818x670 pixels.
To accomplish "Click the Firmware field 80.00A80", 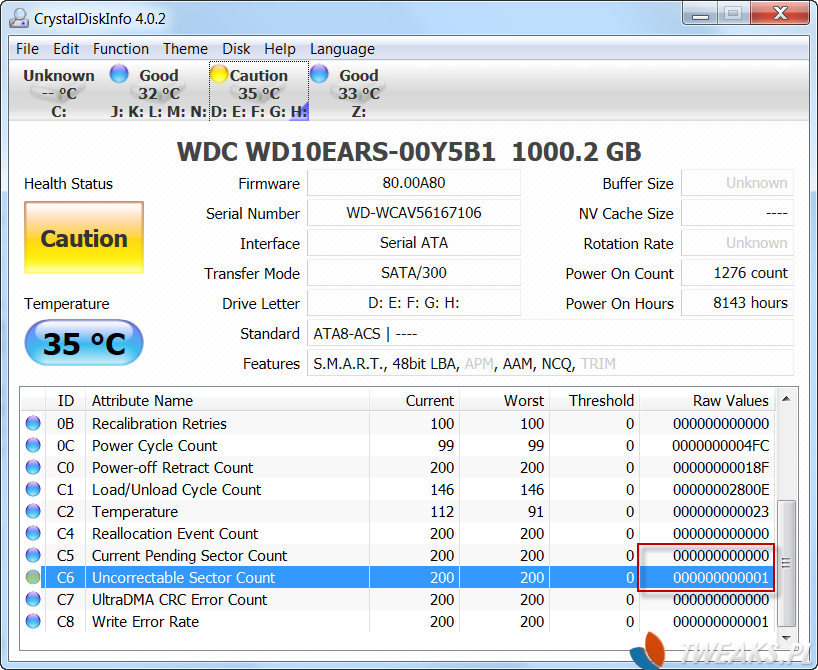I will click(414, 183).
